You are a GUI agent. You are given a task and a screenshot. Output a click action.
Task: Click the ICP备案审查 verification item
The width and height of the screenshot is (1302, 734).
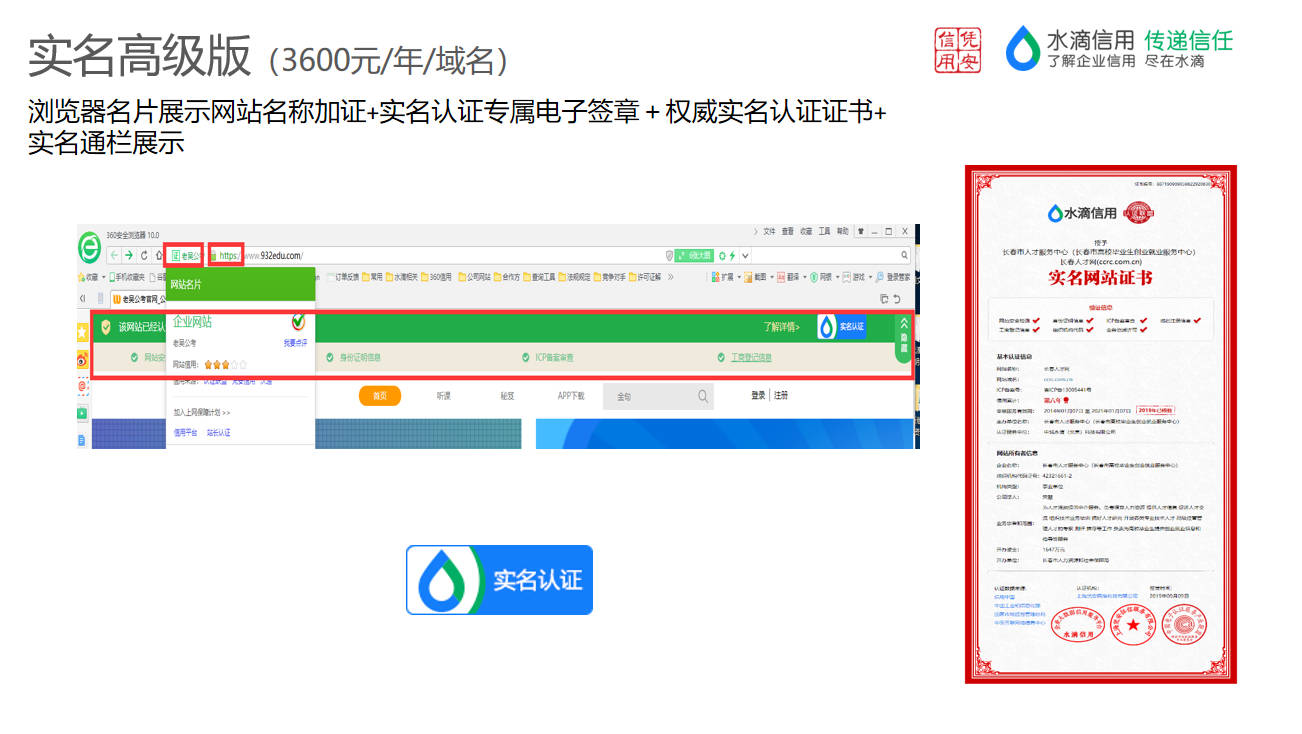point(549,357)
